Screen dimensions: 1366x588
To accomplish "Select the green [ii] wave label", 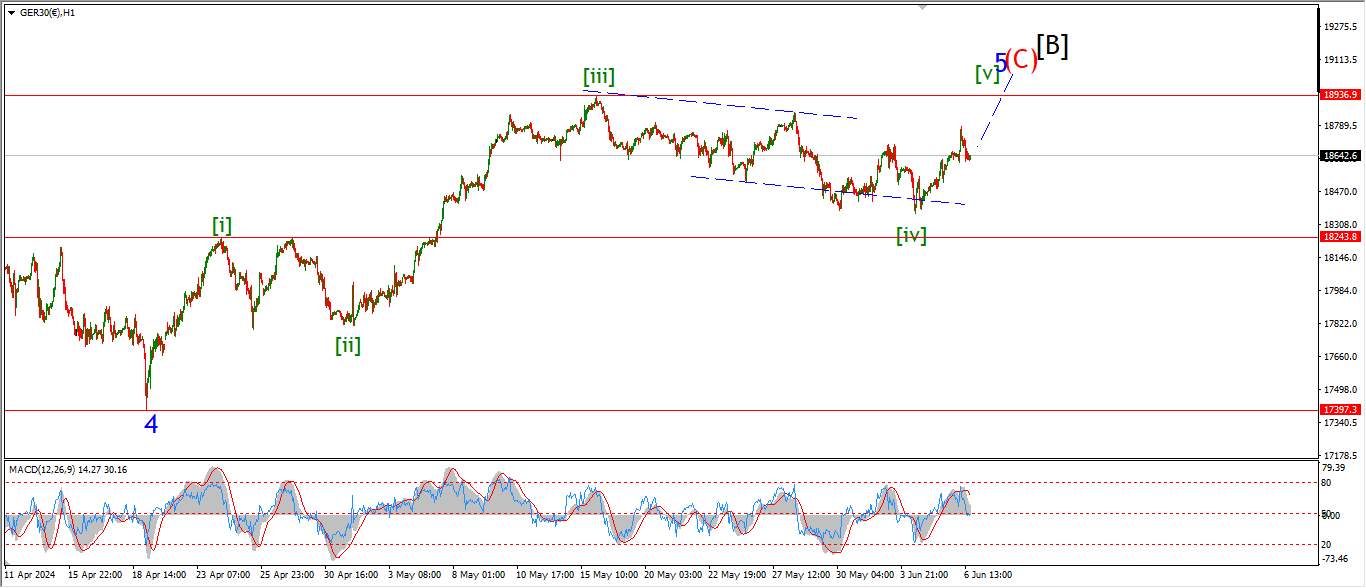I will click(x=347, y=346).
